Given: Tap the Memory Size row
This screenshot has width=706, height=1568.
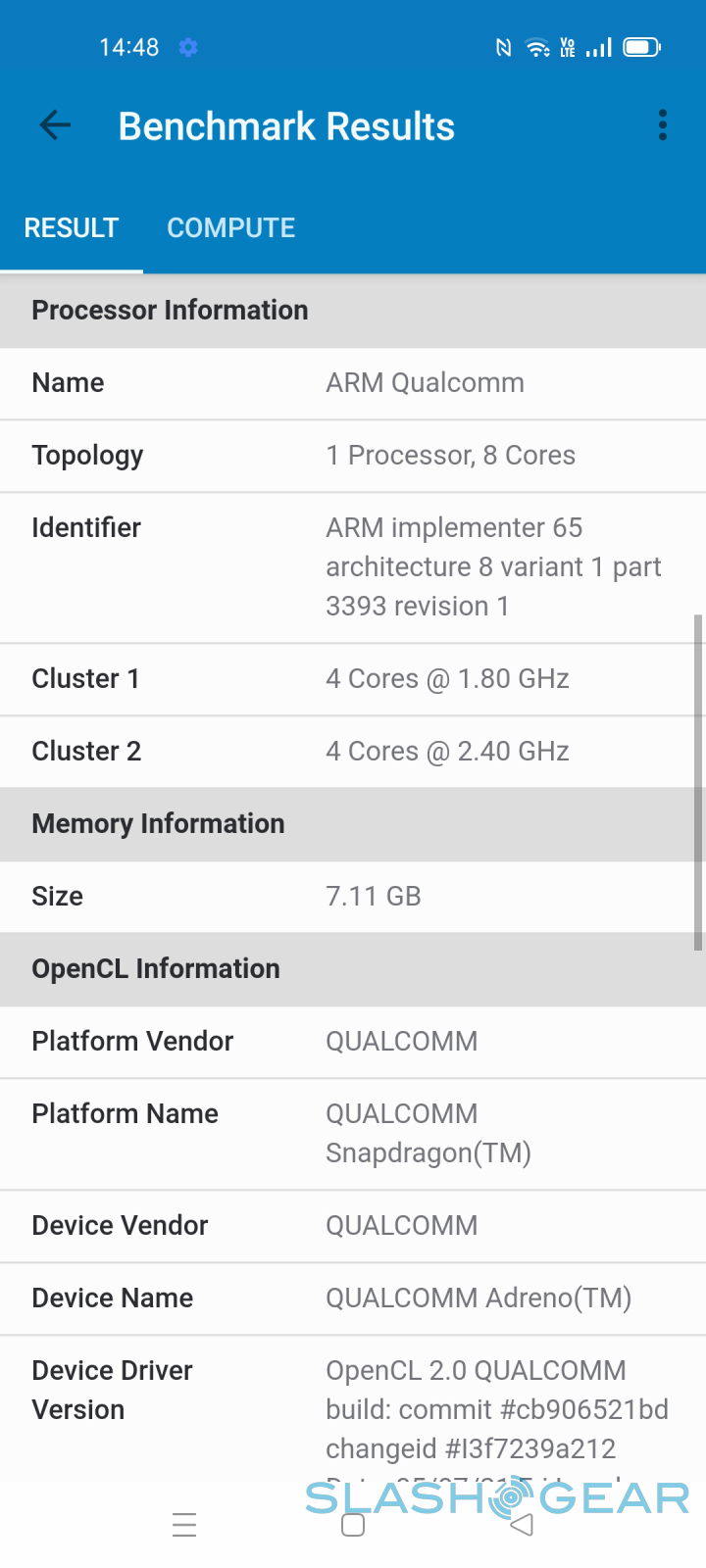Looking at the screenshot, I should [x=353, y=897].
